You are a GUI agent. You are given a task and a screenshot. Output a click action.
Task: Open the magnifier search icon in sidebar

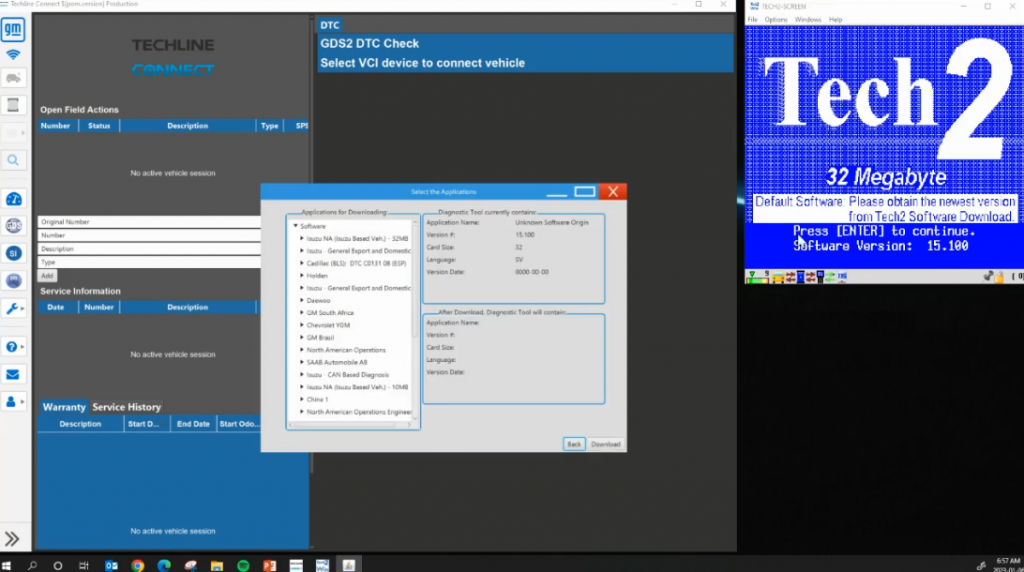[13, 160]
